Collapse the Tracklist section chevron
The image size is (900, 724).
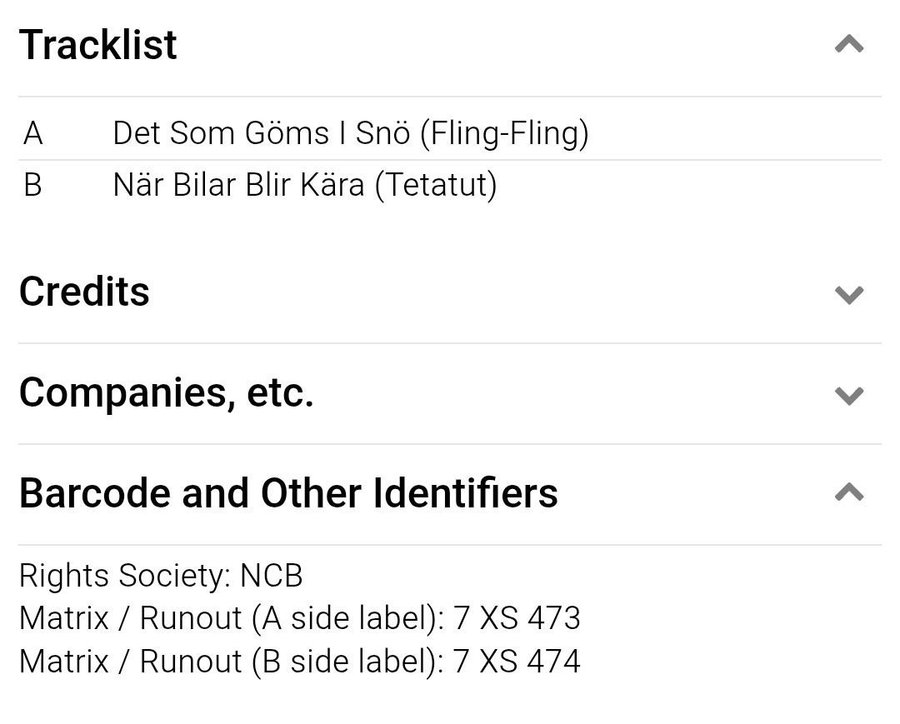848,45
